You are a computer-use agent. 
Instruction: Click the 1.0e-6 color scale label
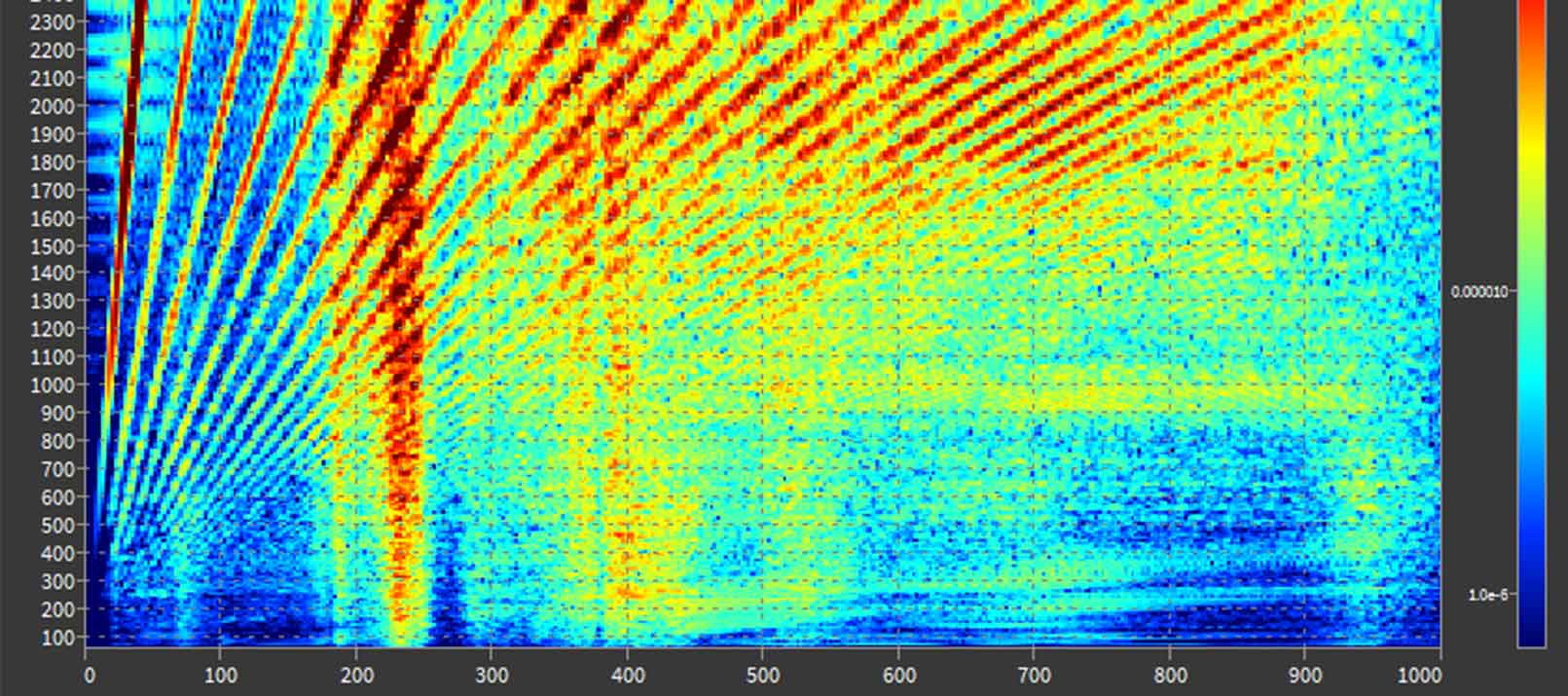click(1486, 595)
